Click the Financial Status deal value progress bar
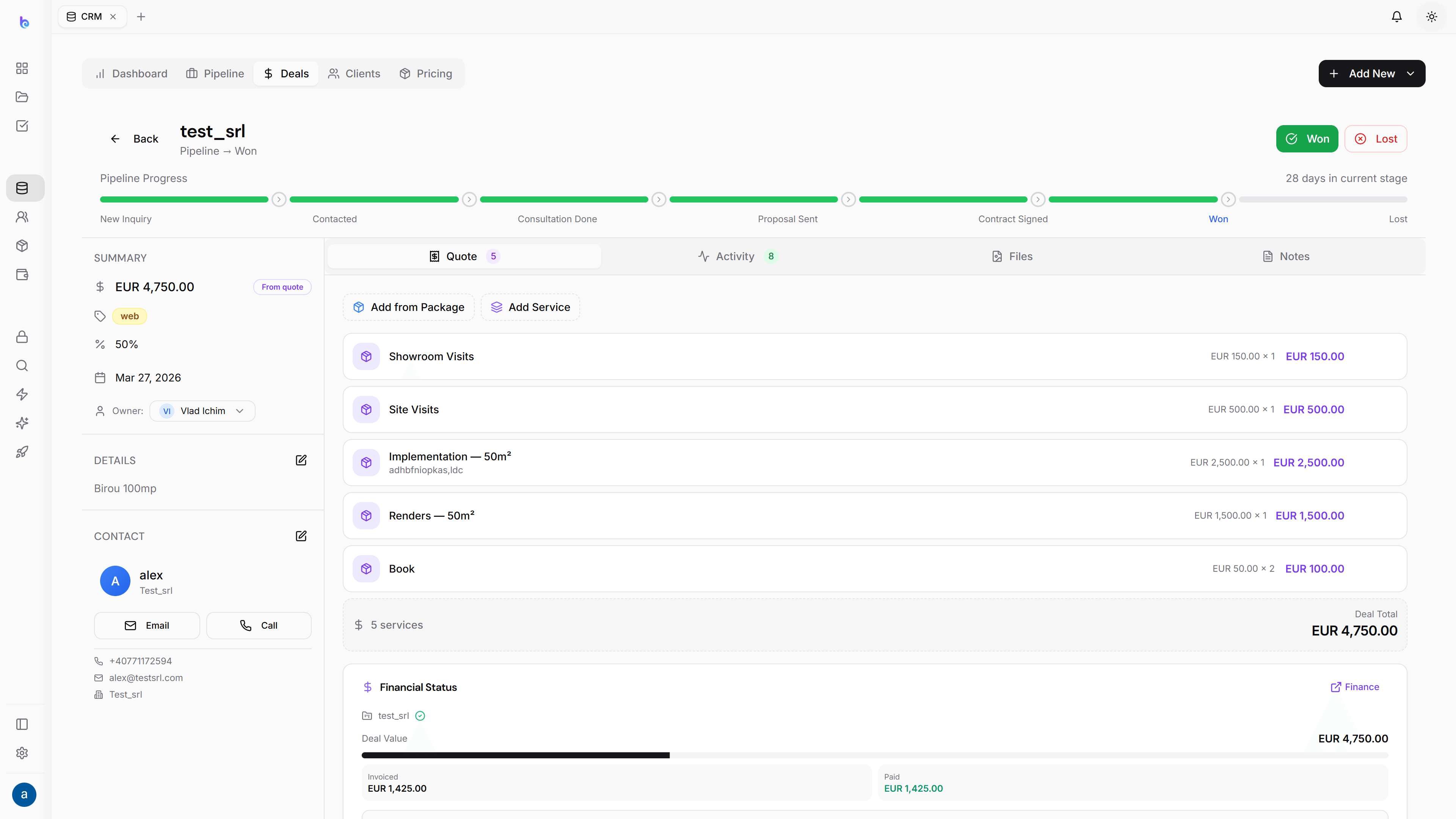 click(875, 755)
